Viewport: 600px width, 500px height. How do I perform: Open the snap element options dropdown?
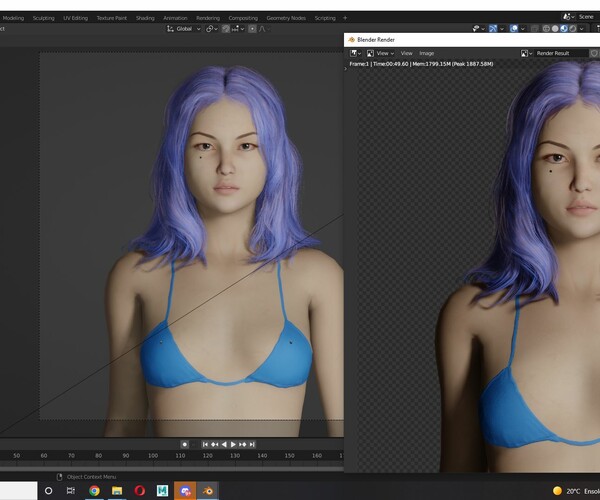[237, 29]
